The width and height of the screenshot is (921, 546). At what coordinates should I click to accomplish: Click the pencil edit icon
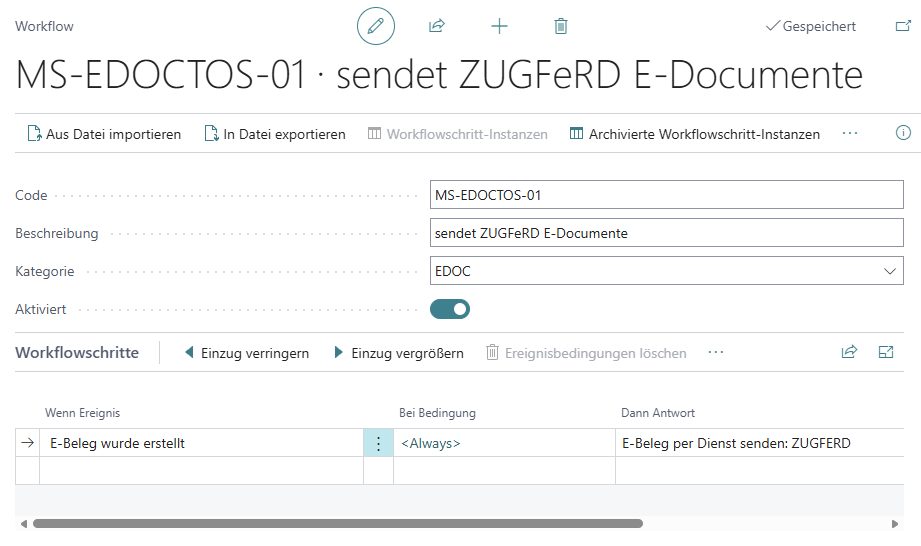pyautogui.click(x=376, y=26)
